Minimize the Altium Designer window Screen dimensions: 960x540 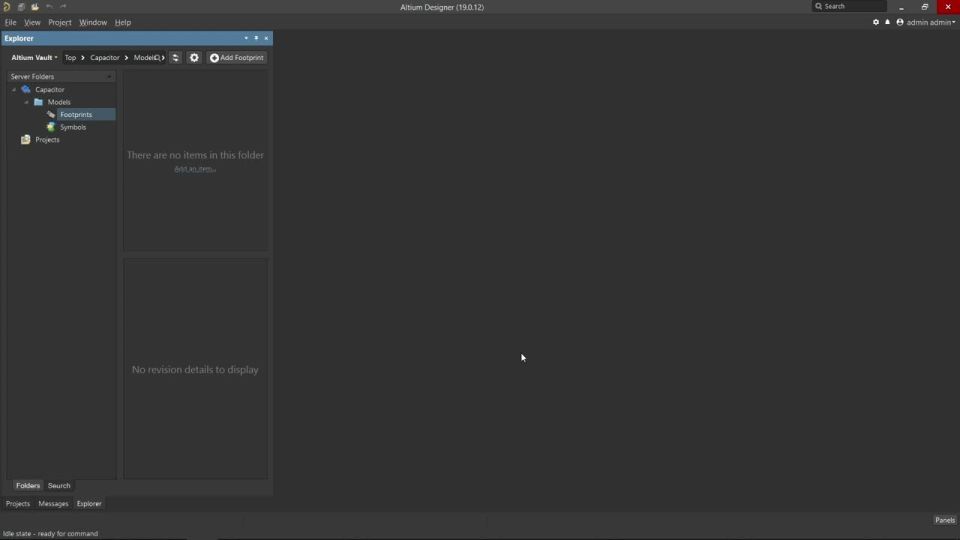(901, 7)
